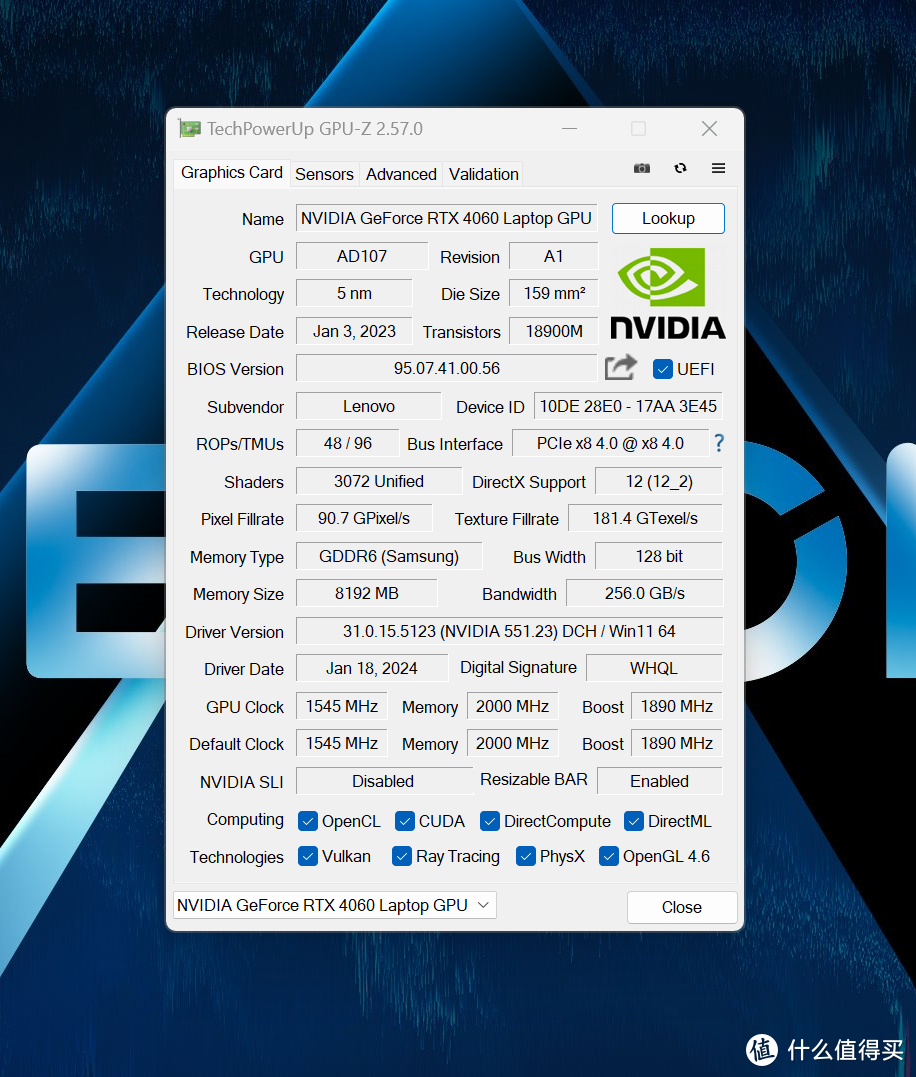
Task: Click the GPU field showing AD107
Action: click(x=362, y=256)
